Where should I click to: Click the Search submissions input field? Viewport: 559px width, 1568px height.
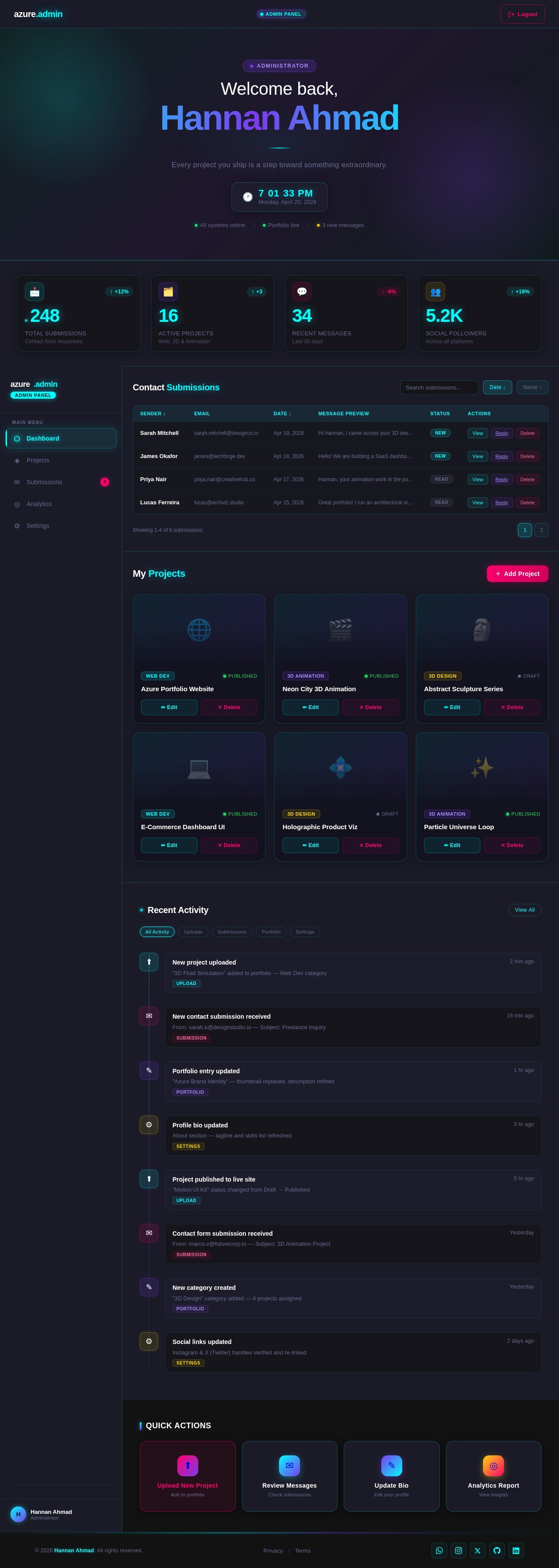[439, 387]
